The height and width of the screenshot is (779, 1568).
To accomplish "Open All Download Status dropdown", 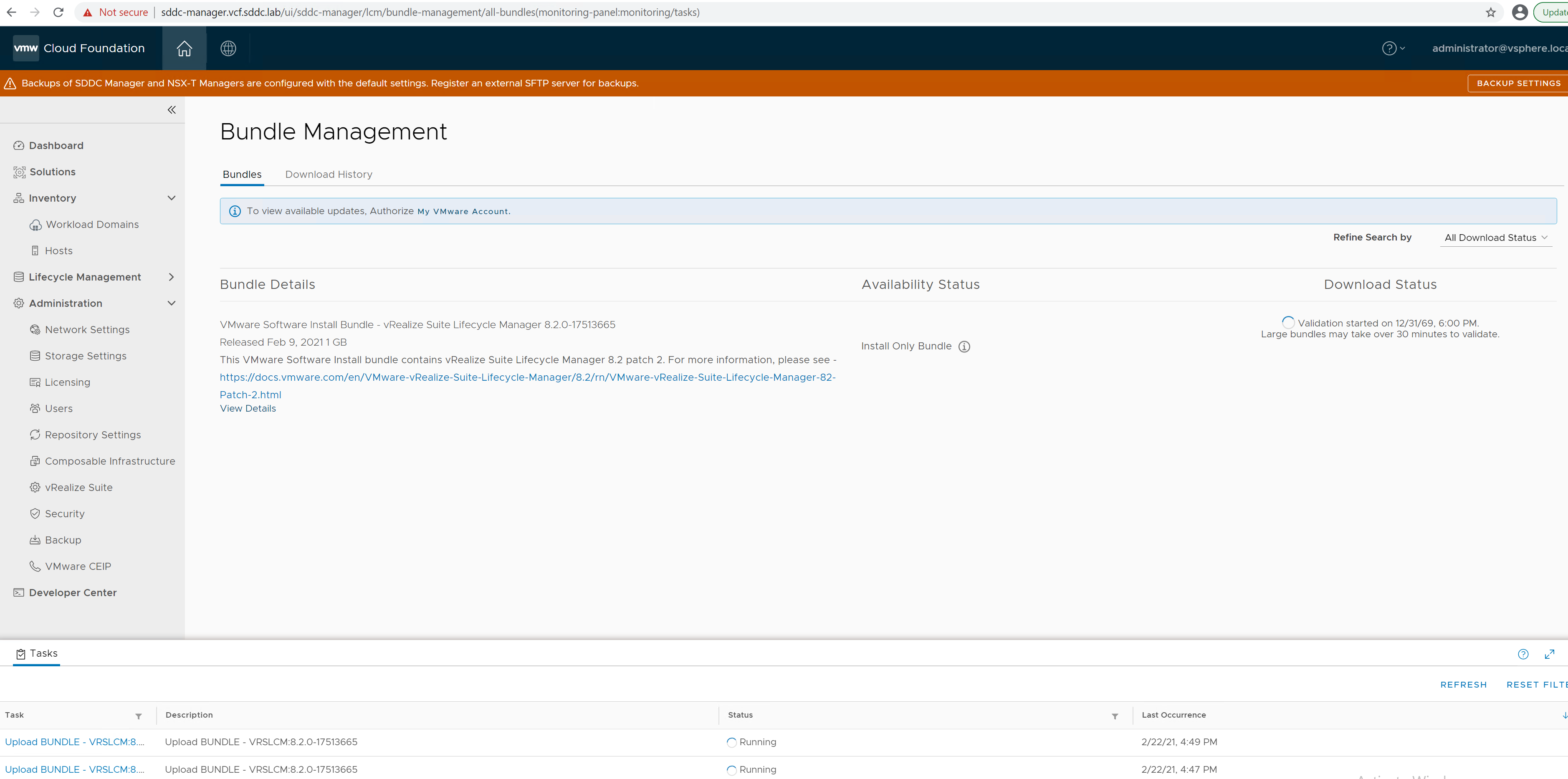I will click(1495, 238).
